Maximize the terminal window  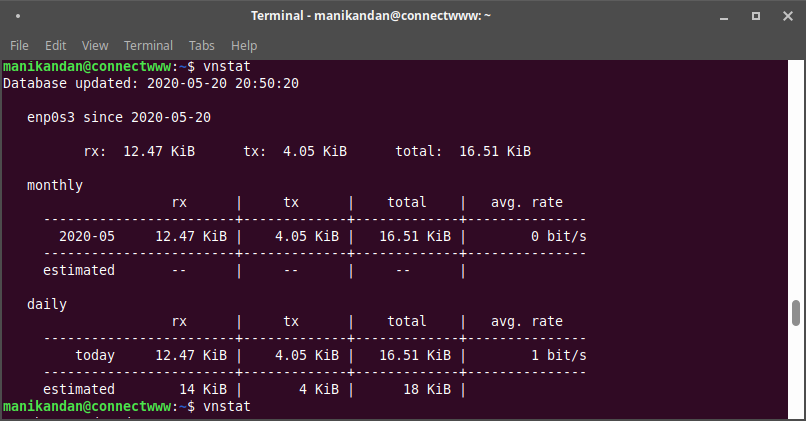[756, 16]
